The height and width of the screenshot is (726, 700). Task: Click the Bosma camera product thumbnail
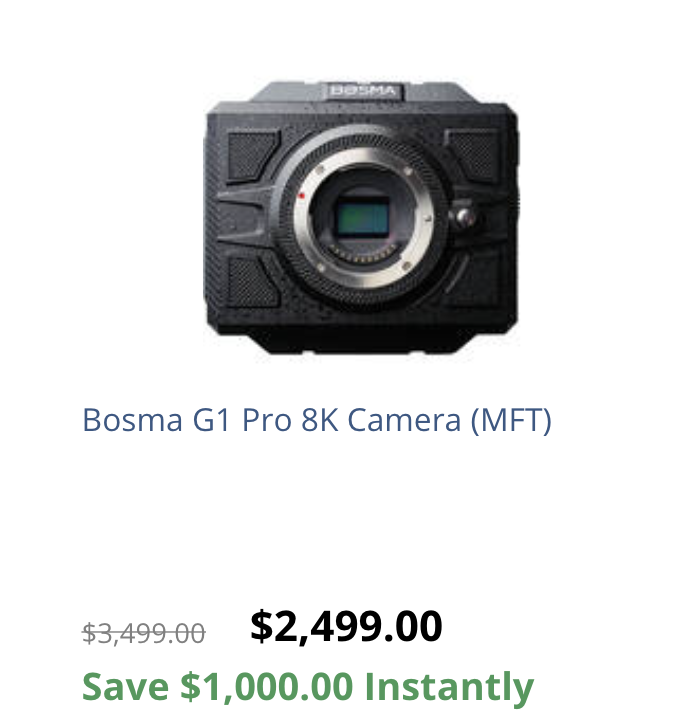tap(362, 220)
